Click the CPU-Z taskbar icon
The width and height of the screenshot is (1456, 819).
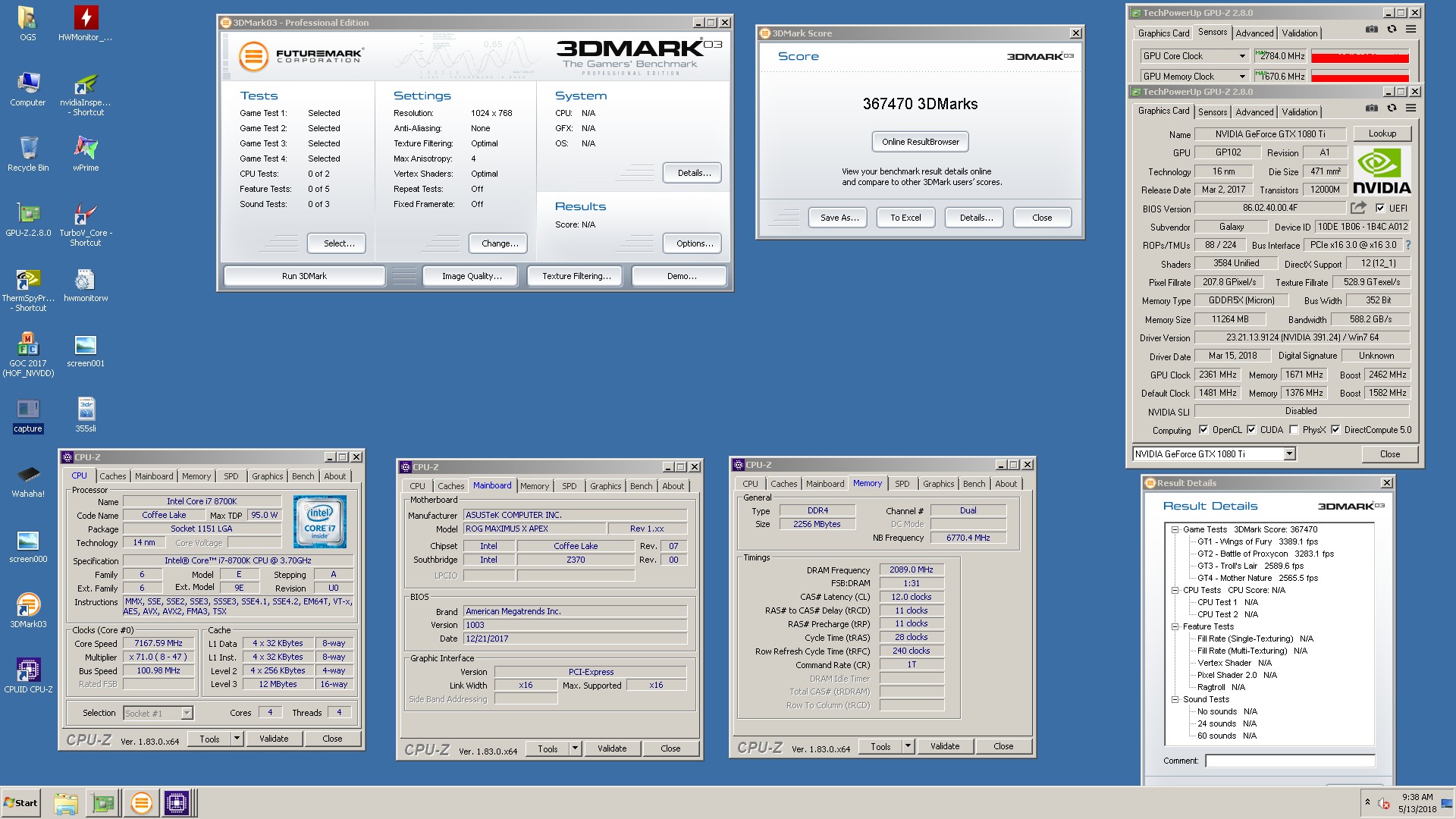coord(177,802)
